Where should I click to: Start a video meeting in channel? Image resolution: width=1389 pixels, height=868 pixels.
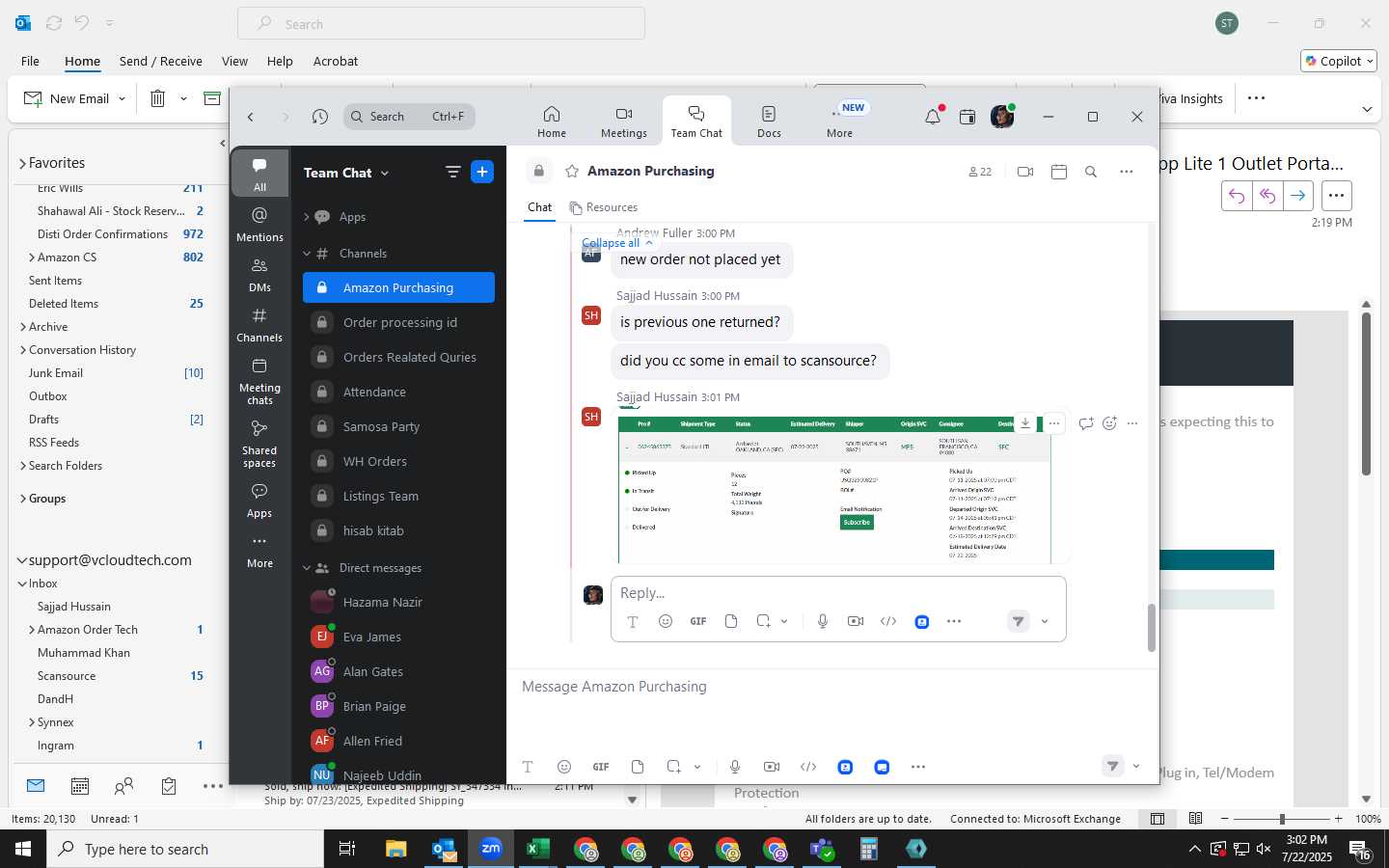coord(1025,172)
